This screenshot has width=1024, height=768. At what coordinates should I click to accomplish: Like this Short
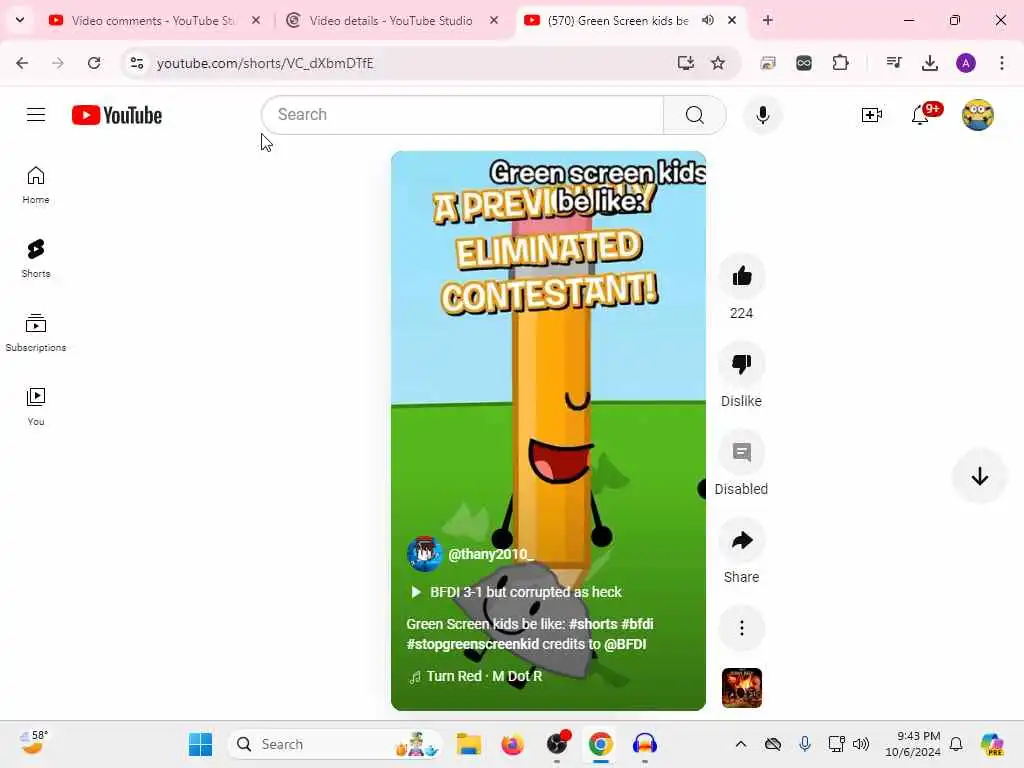[x=741, y=276]
